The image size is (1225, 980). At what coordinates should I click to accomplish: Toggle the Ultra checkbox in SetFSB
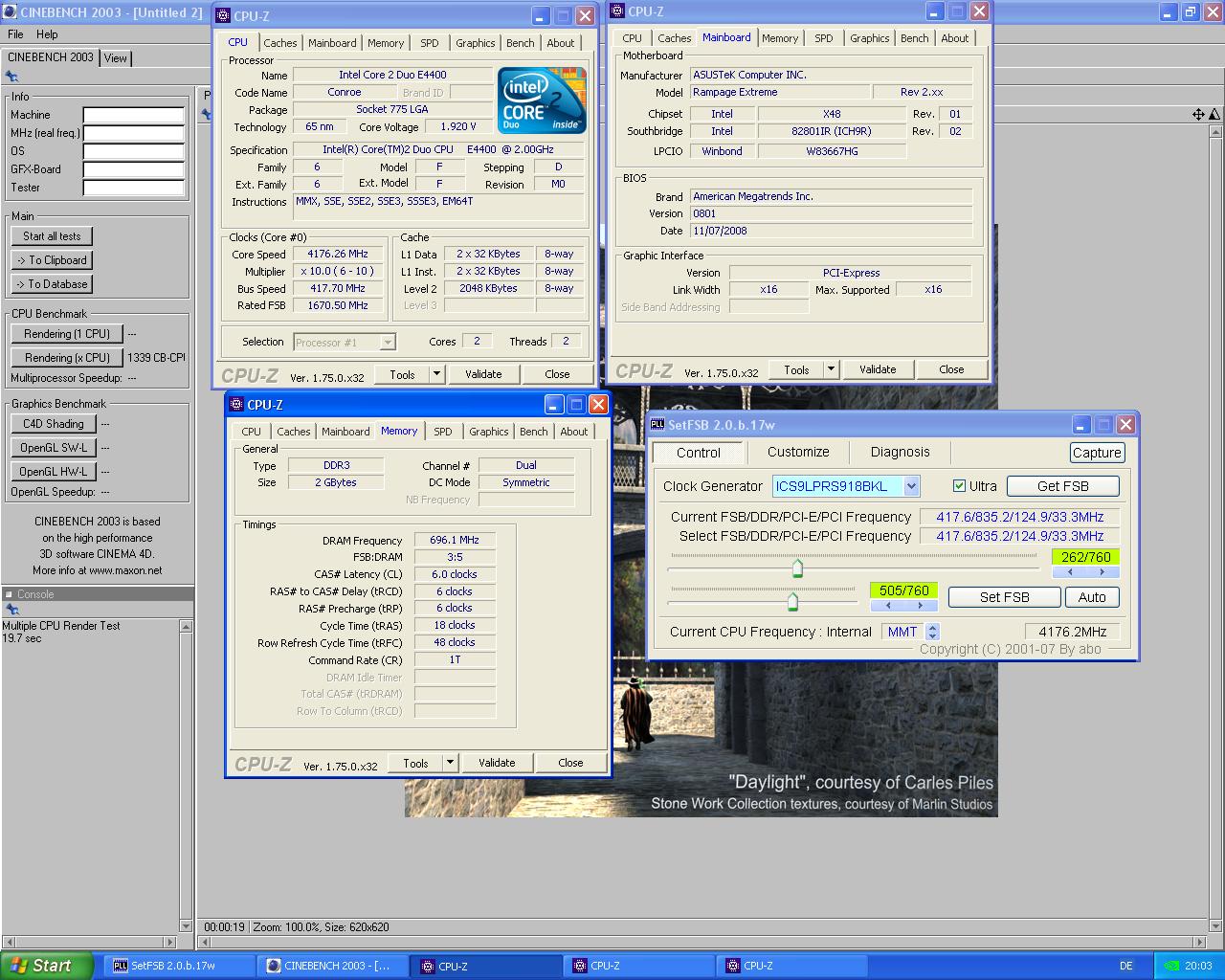(x=959, y=486)
